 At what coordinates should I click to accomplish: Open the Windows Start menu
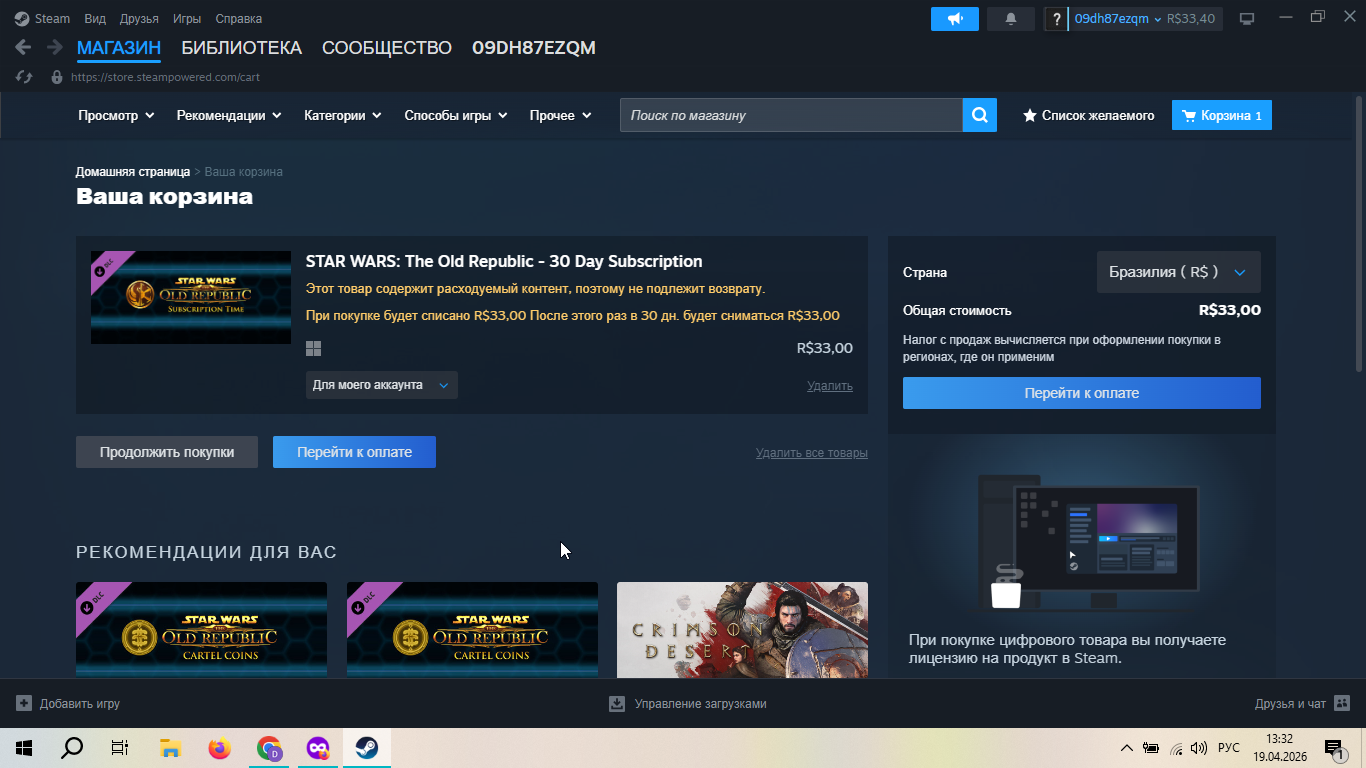23,748
